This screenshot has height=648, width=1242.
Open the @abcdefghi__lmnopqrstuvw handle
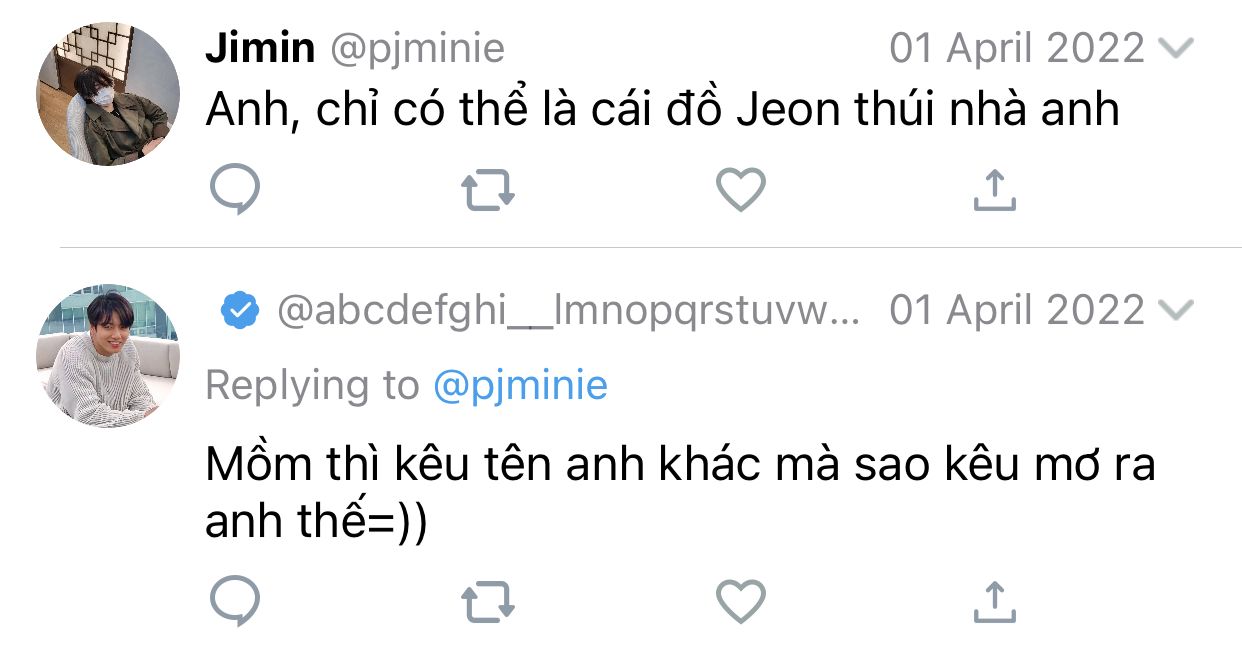(567, 312)
